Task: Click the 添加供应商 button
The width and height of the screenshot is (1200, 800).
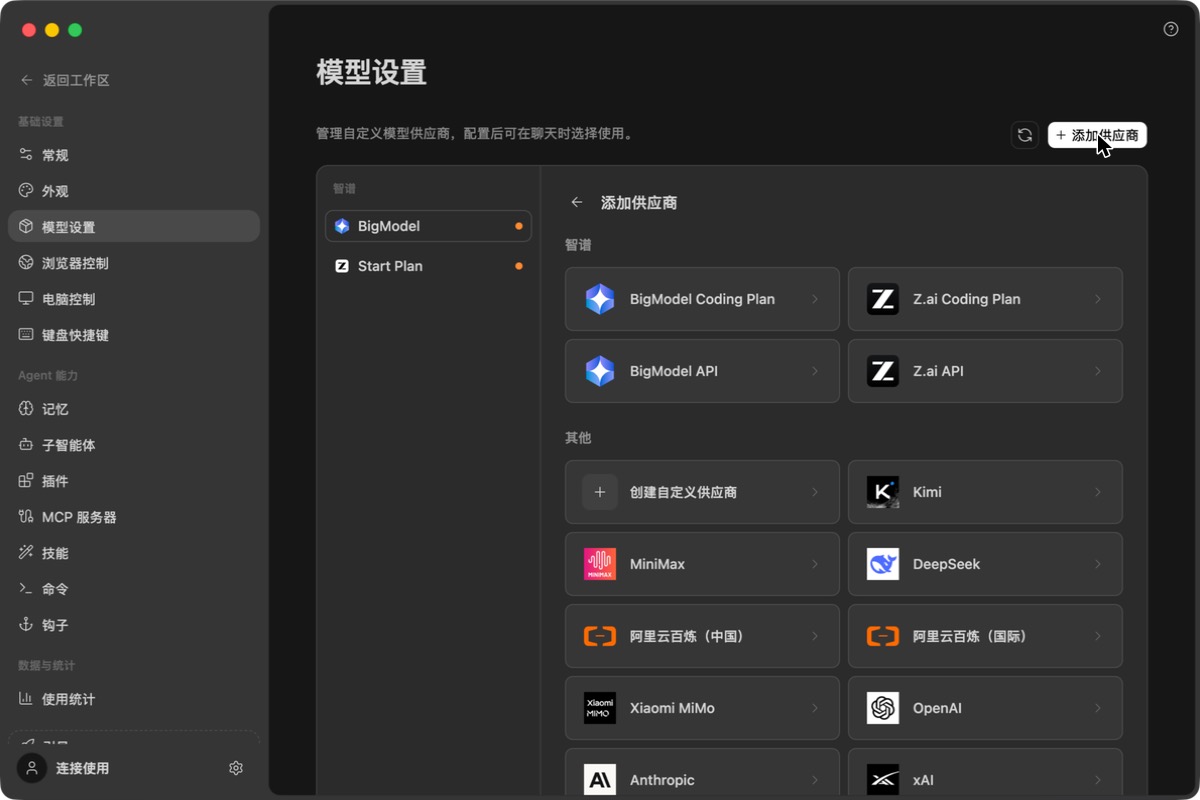Action: pyautogui.click(x=1097, y=135)
